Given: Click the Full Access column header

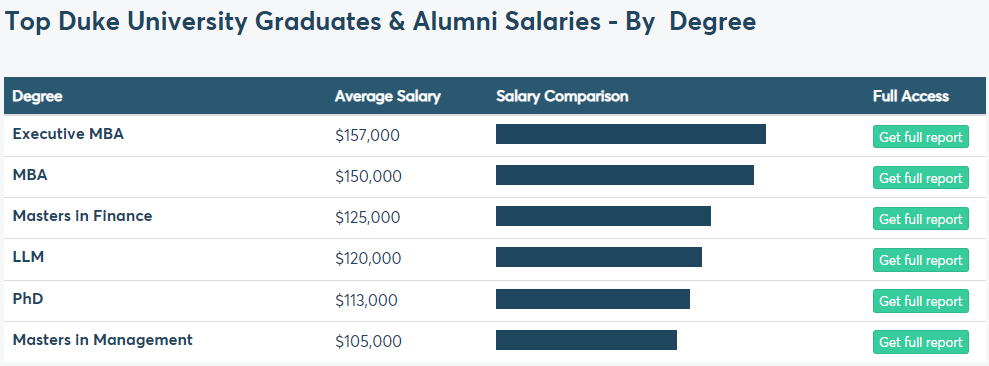Looking at the screenshot, I should 911,97.
